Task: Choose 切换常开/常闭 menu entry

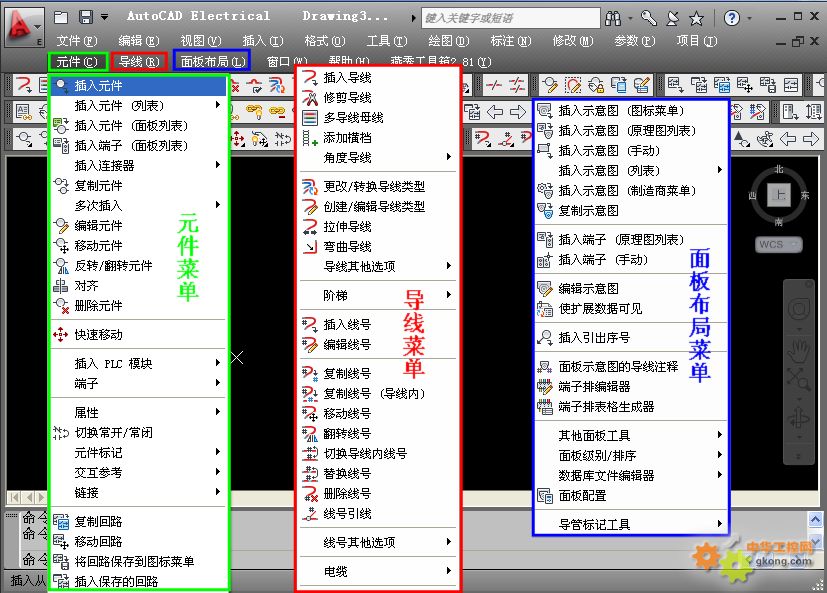Action: 139,433
